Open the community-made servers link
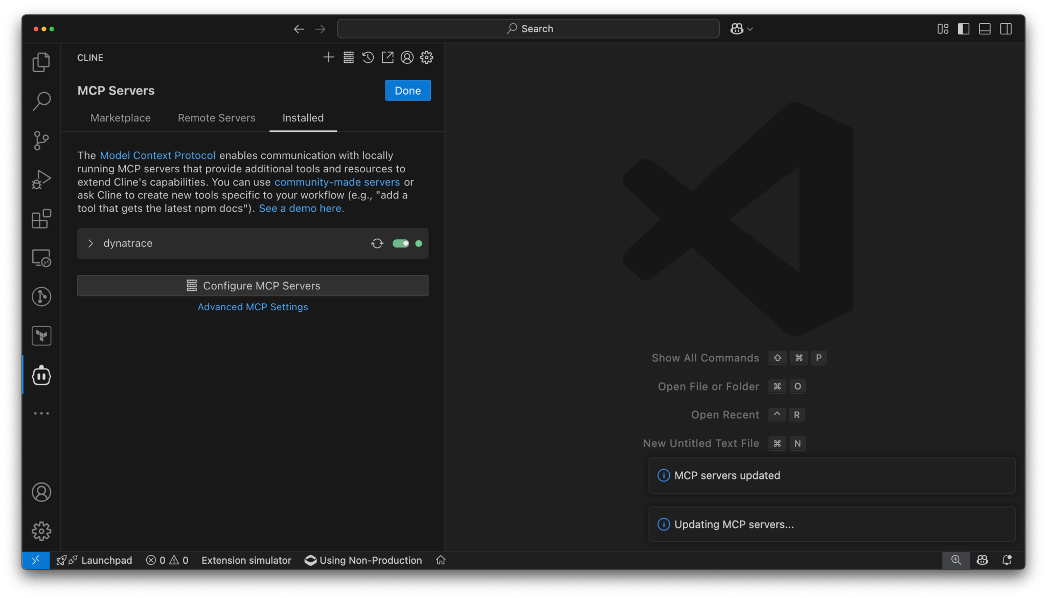1048x598 pixels. (x=336, y=181)
